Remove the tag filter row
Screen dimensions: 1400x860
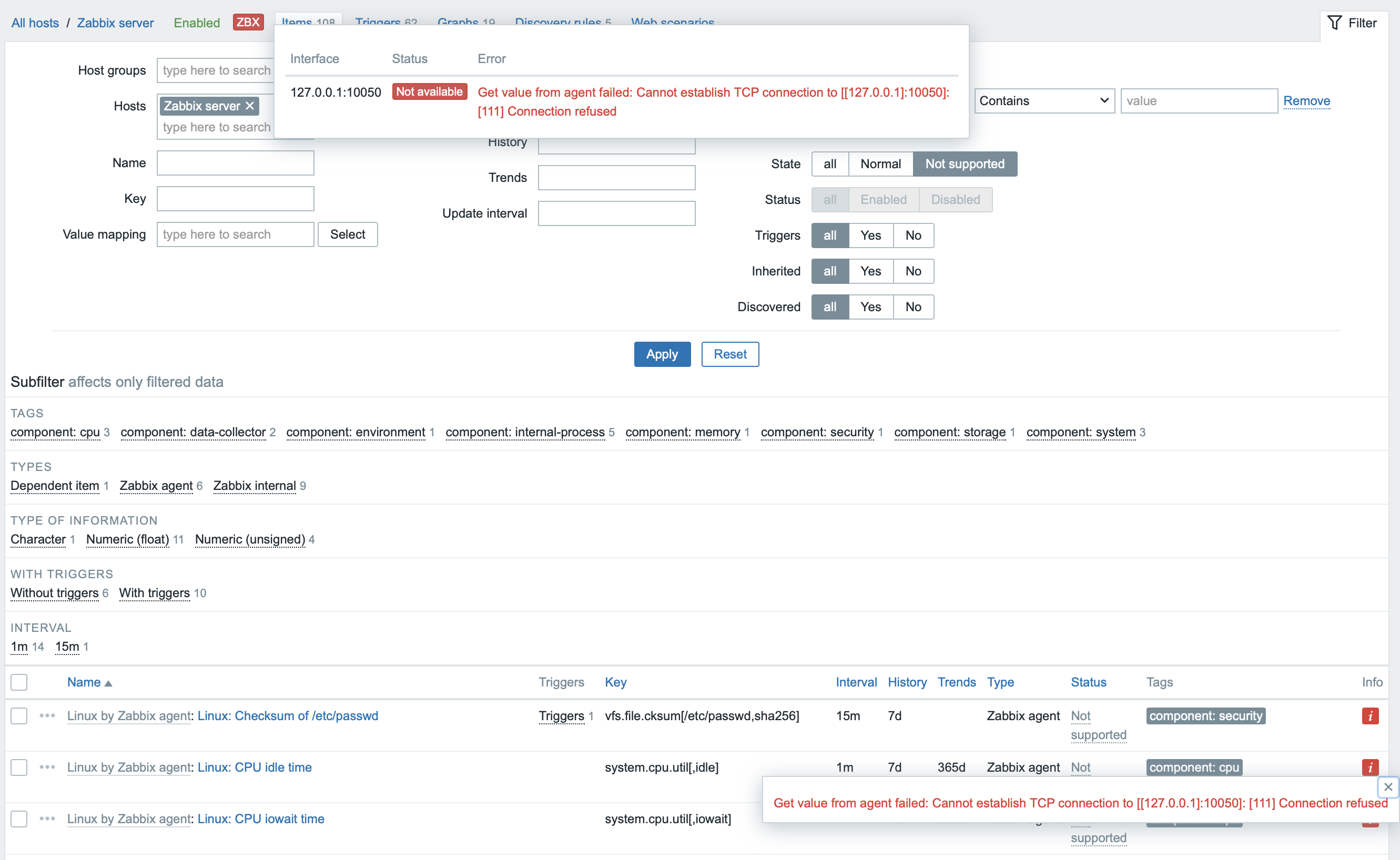click(x=1307, y=101)
